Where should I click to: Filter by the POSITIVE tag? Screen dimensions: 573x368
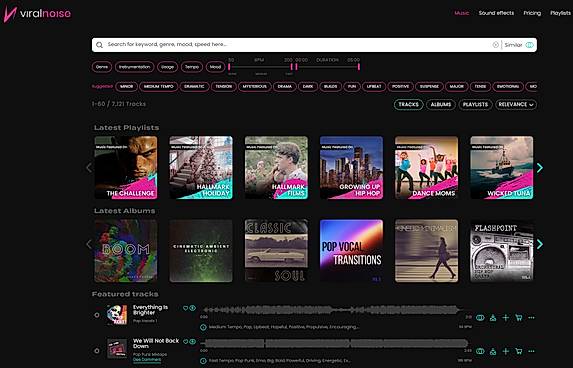point(400,87)
